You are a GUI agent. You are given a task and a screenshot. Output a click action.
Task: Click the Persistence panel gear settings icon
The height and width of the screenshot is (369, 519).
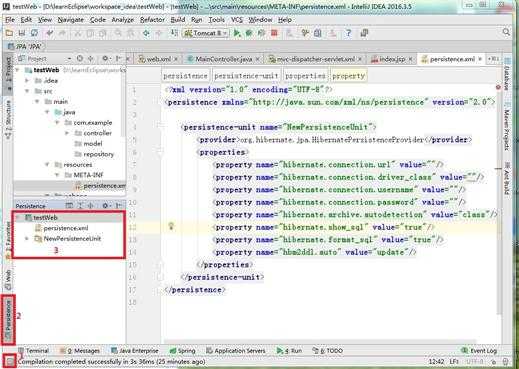[105, 206]
